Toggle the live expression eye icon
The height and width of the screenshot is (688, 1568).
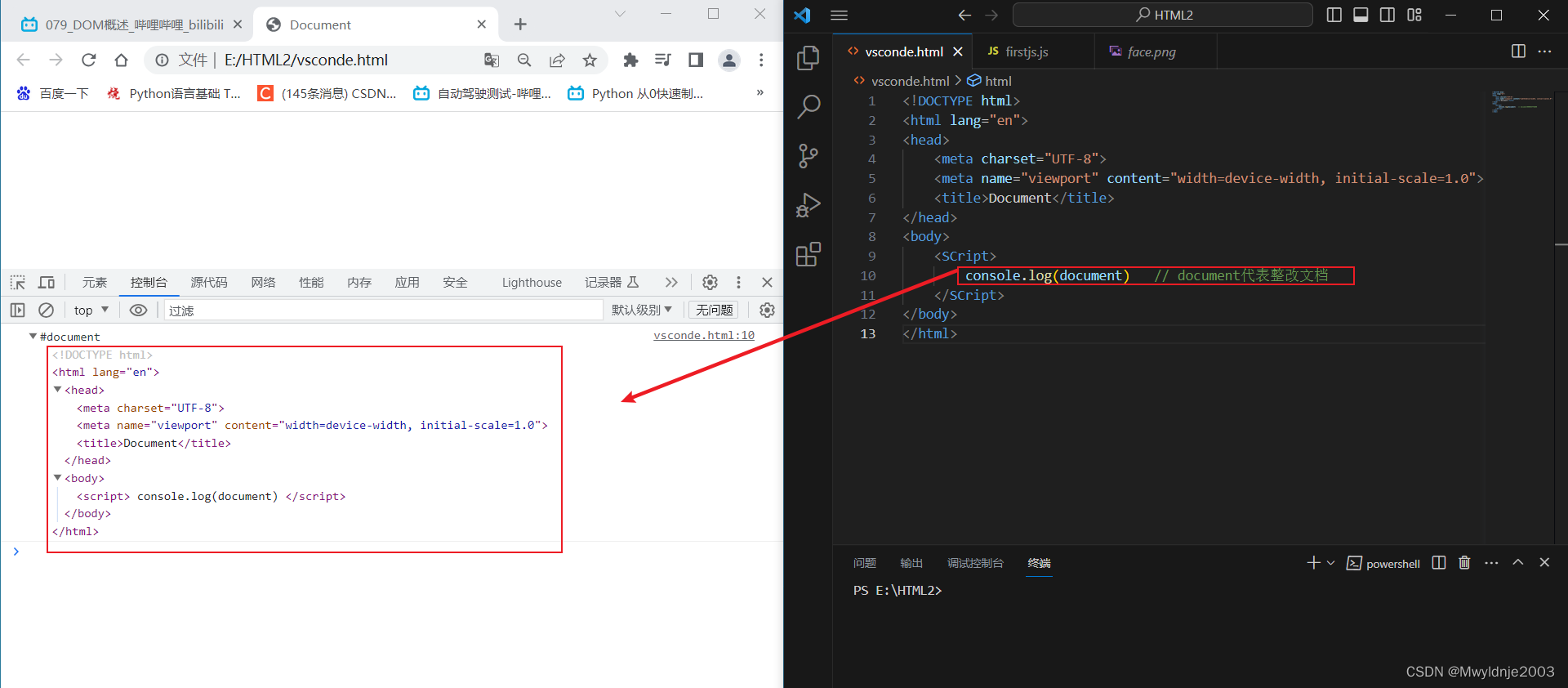coord(139,310)
